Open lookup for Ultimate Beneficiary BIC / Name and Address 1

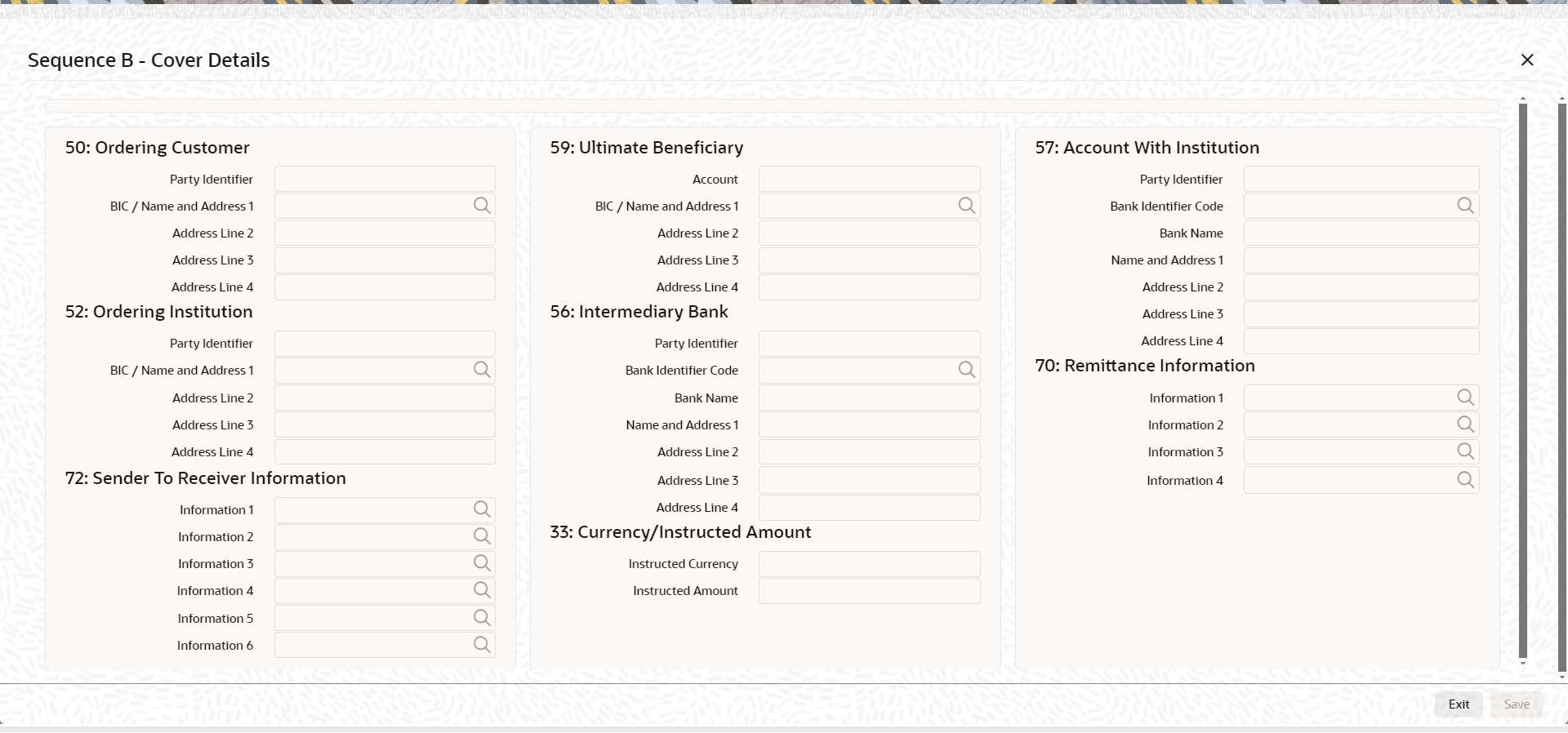pos(967,206)
